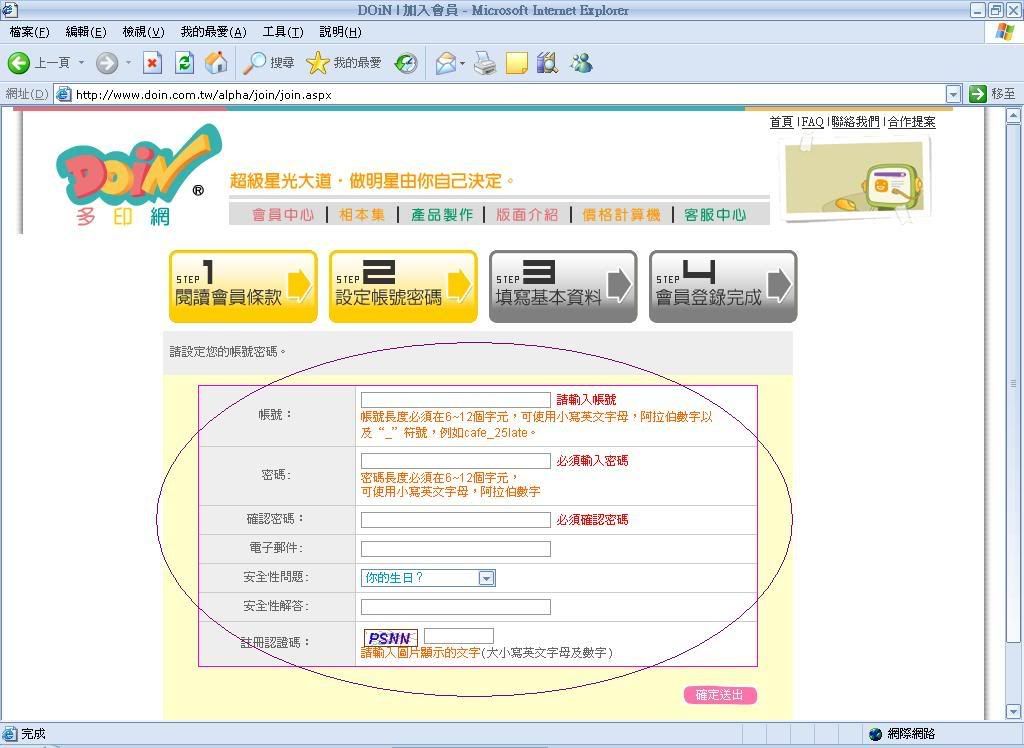This screenshot has width=1024, height=748.
Task: Submit the form with 確定送出 button
Action: 720,695
